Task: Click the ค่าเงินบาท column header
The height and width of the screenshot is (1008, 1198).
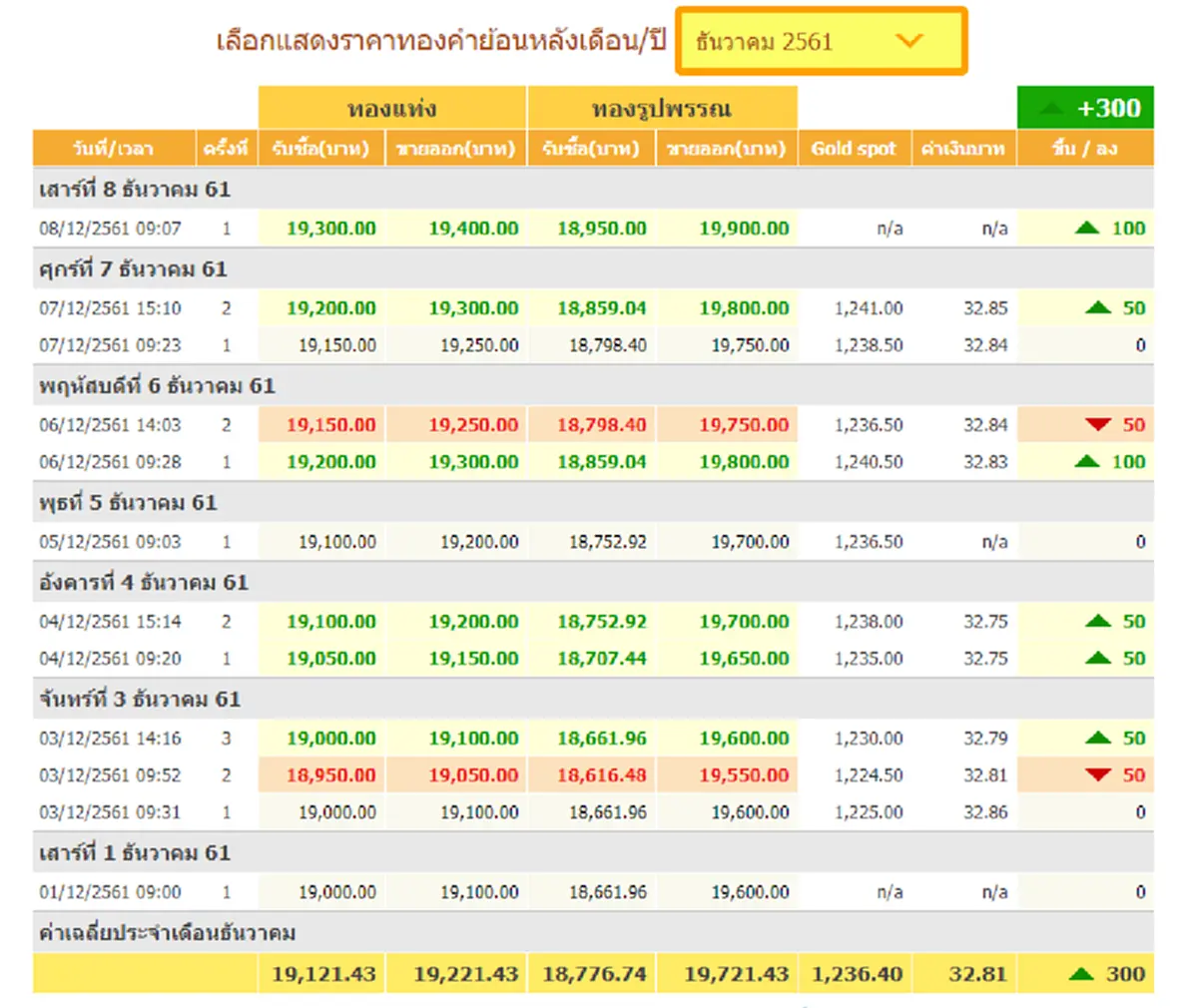Action: point(963,148)
